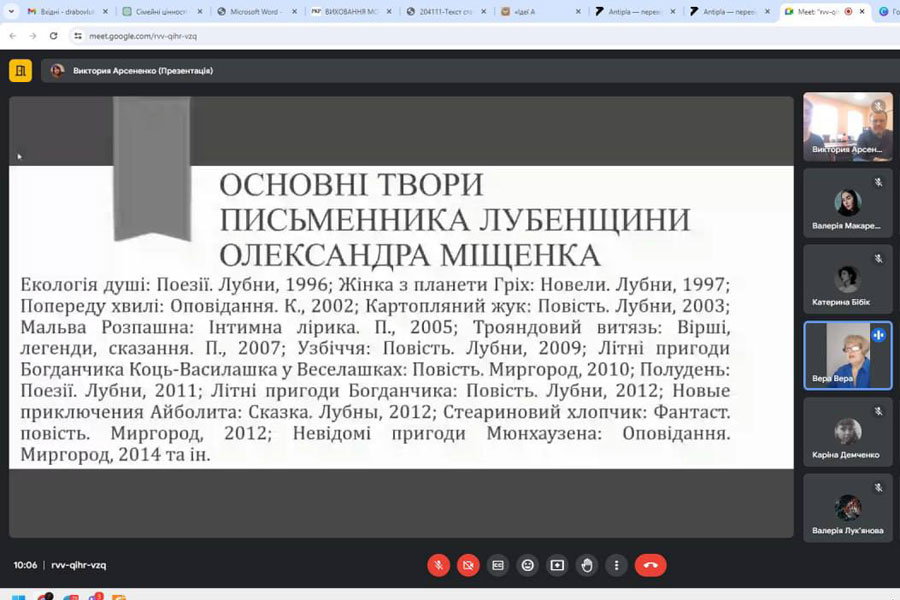Click the yellow companion icon at top left
This screenshot has width=900, height=600.
click(x=21, y=71)
